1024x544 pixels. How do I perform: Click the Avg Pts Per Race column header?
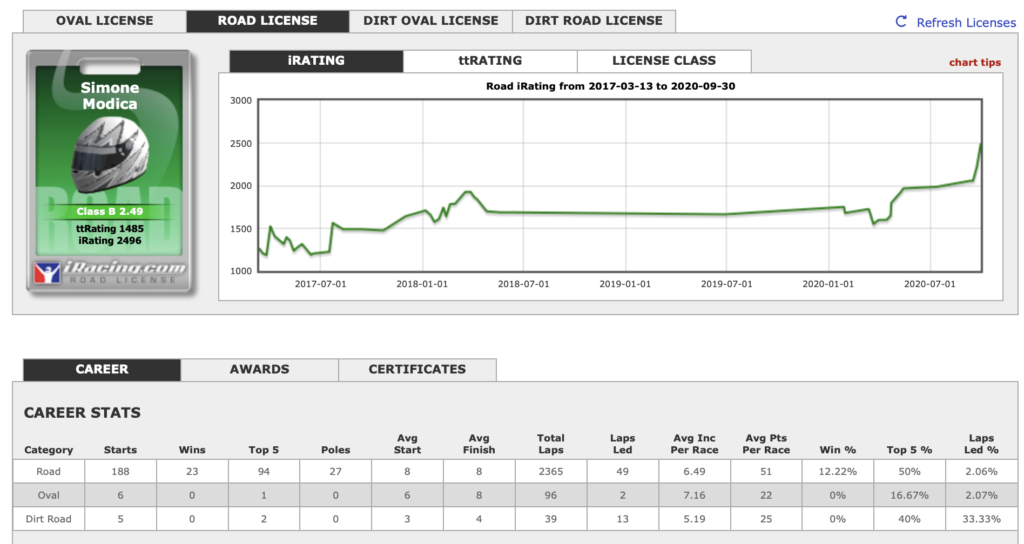pos(766,444)
